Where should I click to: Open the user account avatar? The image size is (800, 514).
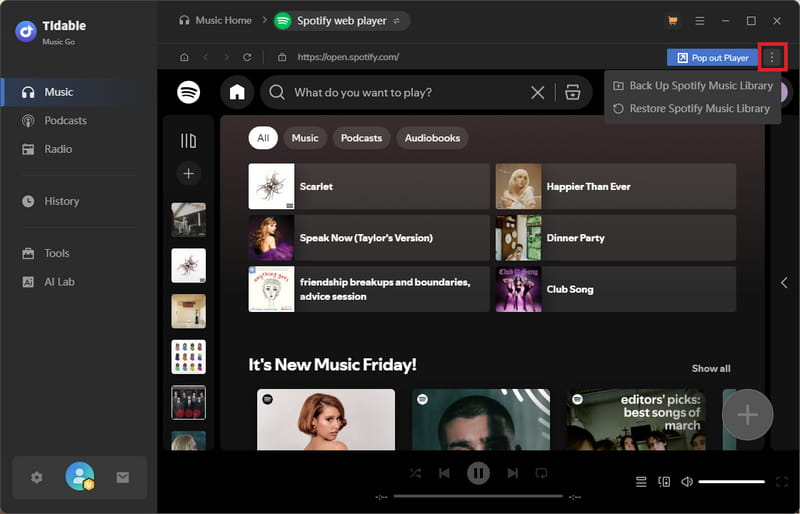80,476
